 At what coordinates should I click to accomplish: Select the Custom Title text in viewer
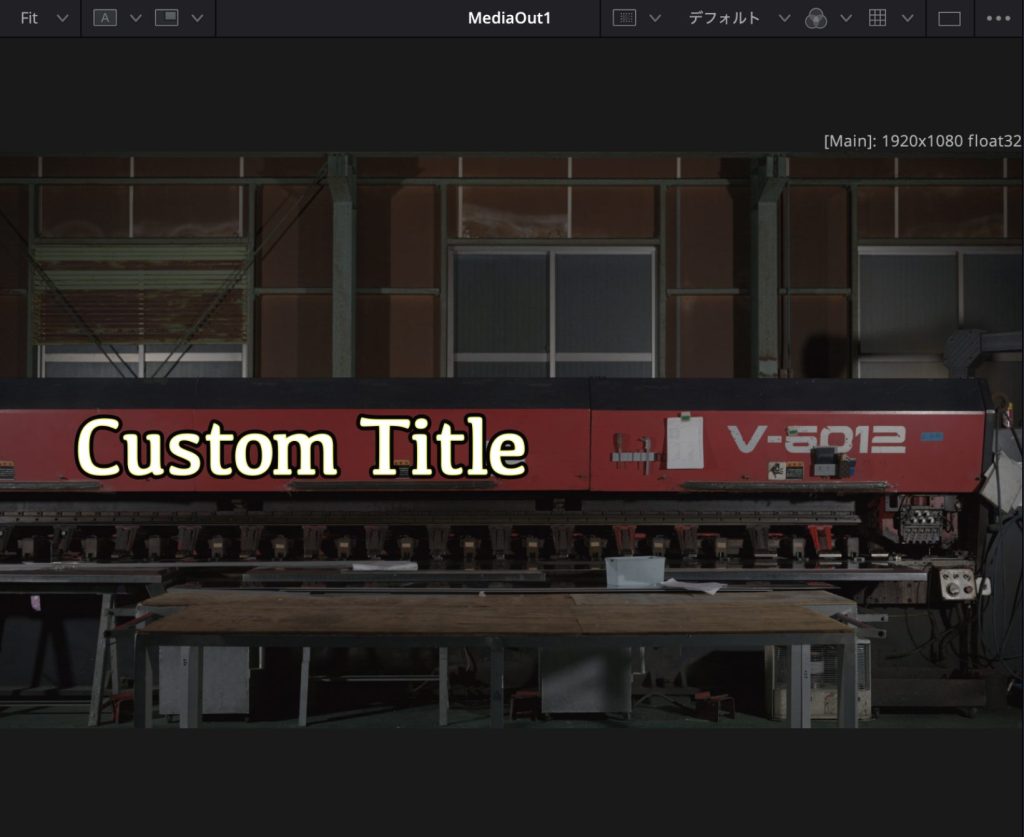(x=301, y=447)
